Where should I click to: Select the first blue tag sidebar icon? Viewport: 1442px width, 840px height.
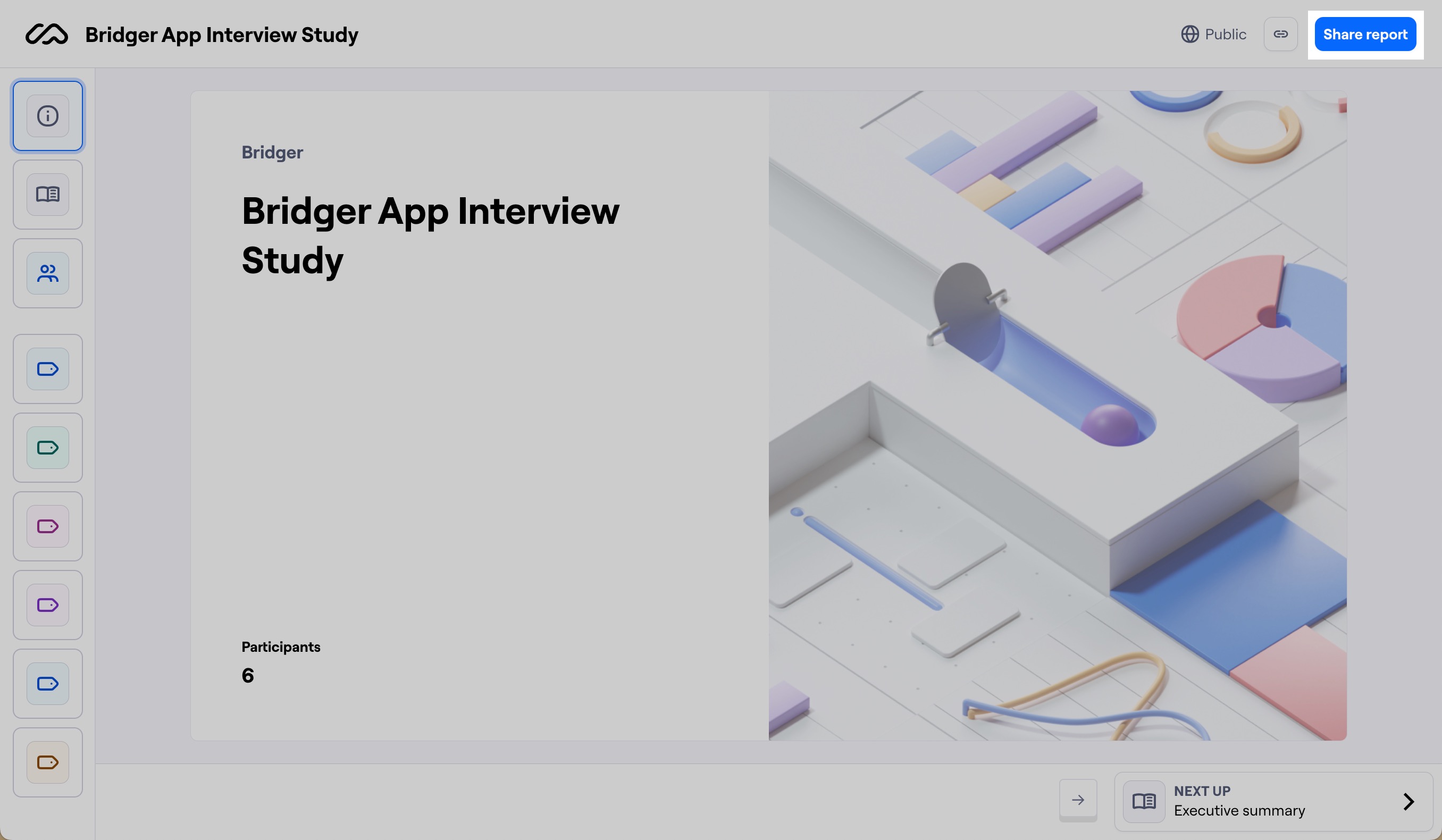pos(47,369)
